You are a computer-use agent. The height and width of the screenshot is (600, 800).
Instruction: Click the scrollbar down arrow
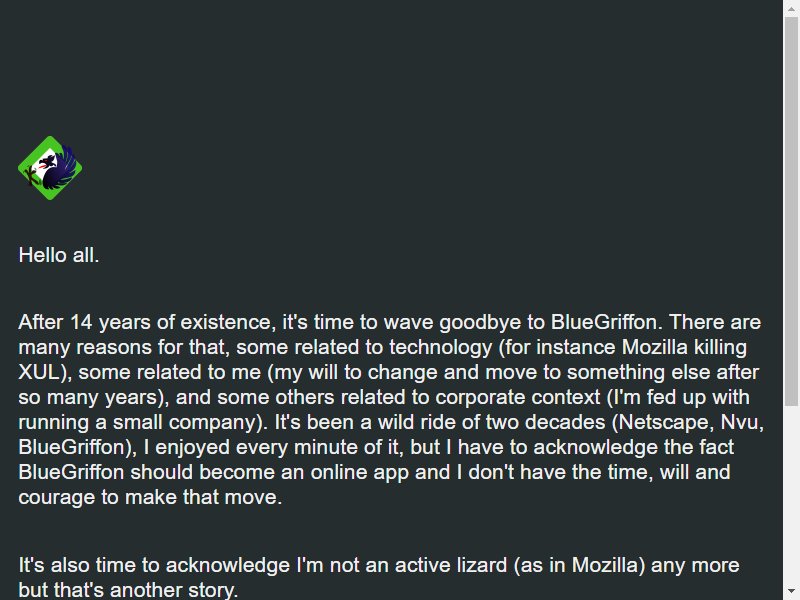pyautogui.click(x=791, y=591)
